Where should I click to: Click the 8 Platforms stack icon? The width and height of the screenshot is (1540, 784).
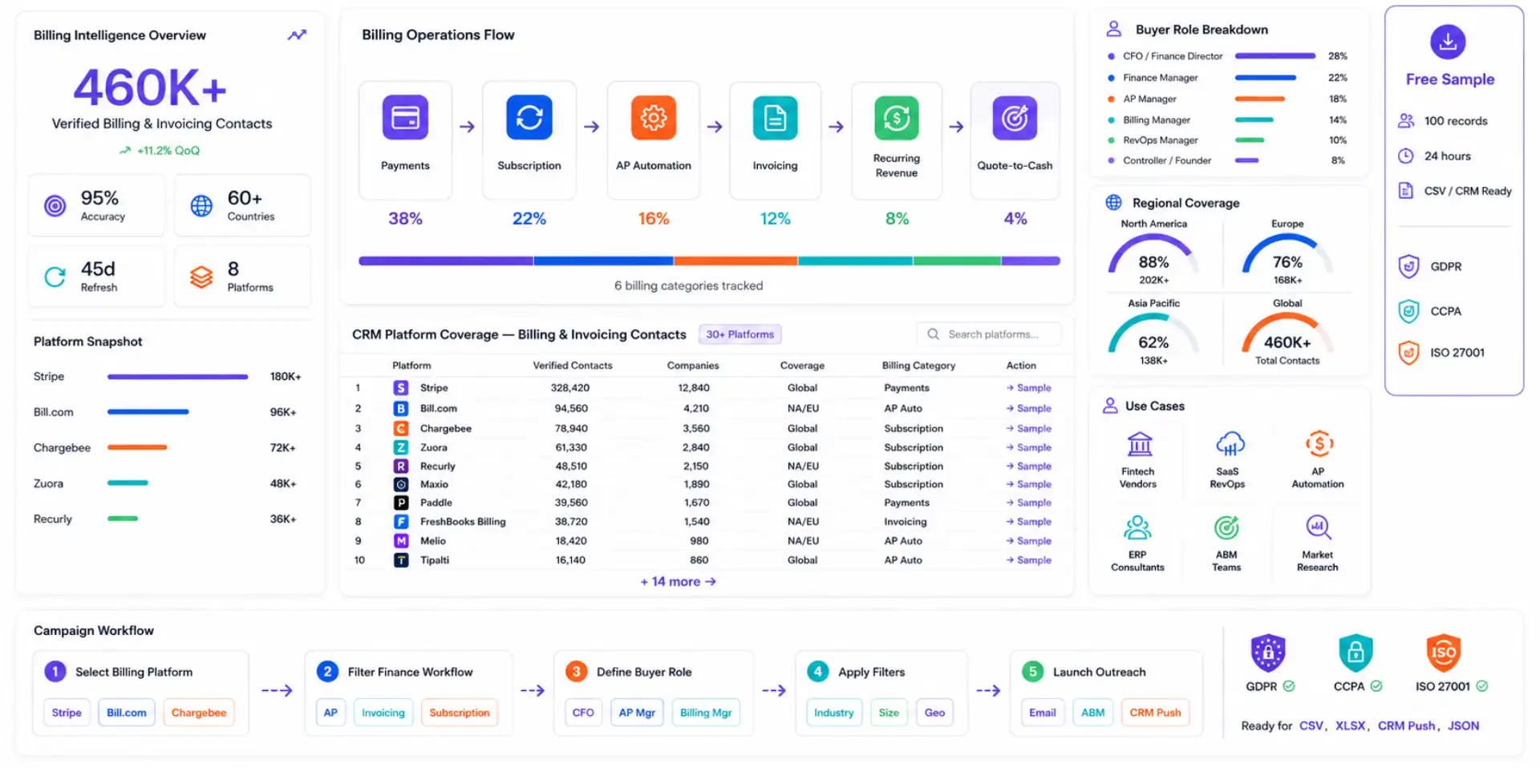click(x=201, y=277)
